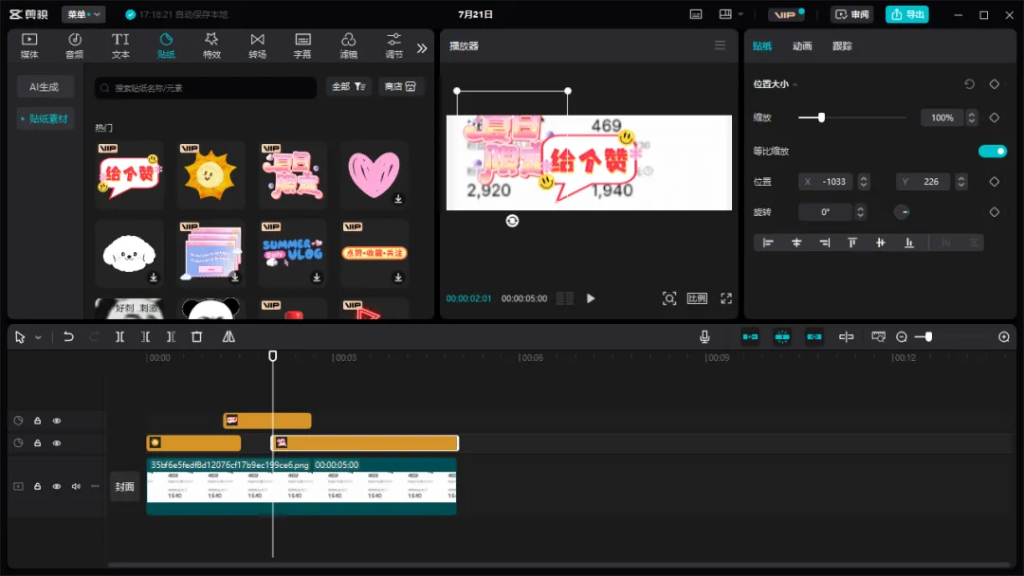This screenshot has width=1024, height=576.
Task: Go to the 转场 transitions tab
Action: [257, 46]
